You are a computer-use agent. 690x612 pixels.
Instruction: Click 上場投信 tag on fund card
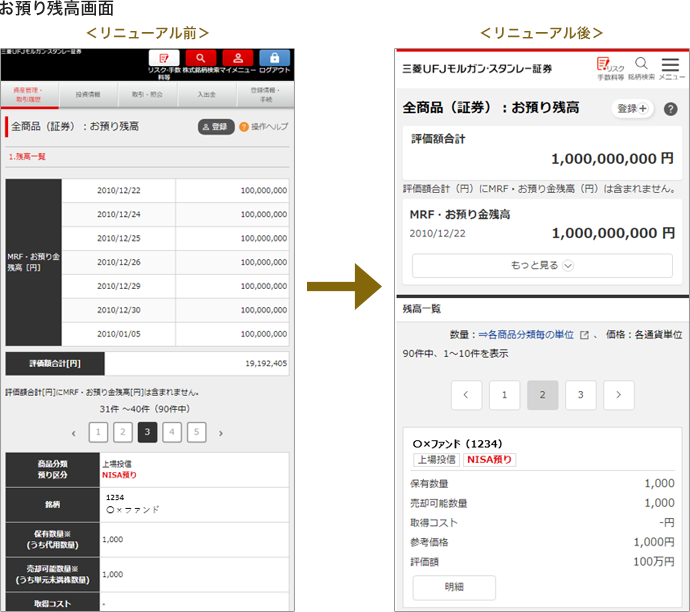click(x=437, y=460)
